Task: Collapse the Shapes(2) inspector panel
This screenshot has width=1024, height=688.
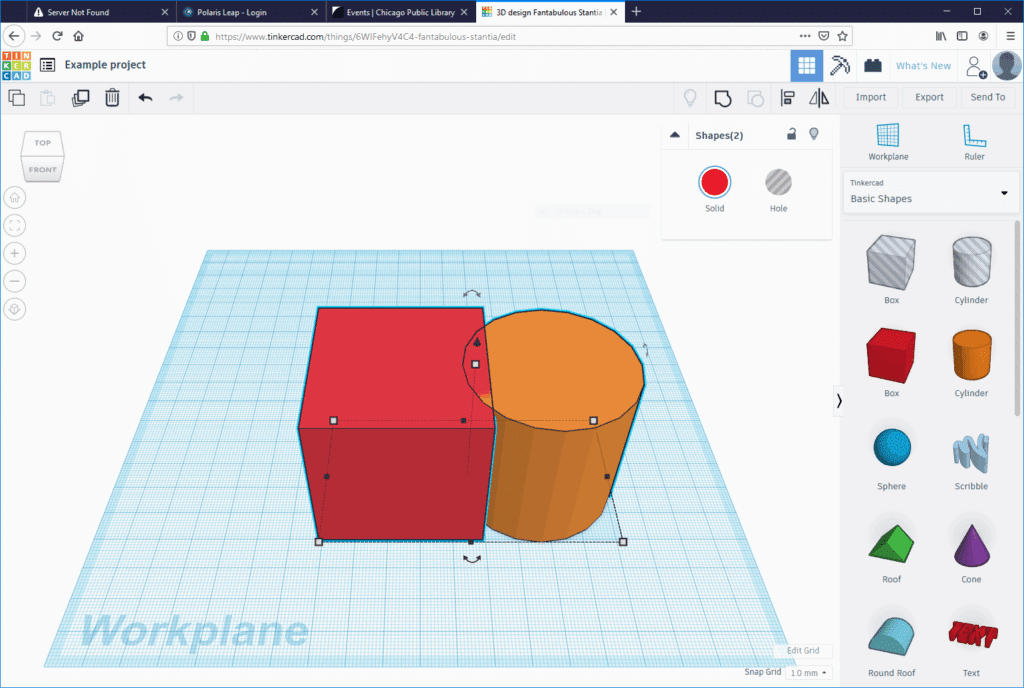Action: coord(674,132)
